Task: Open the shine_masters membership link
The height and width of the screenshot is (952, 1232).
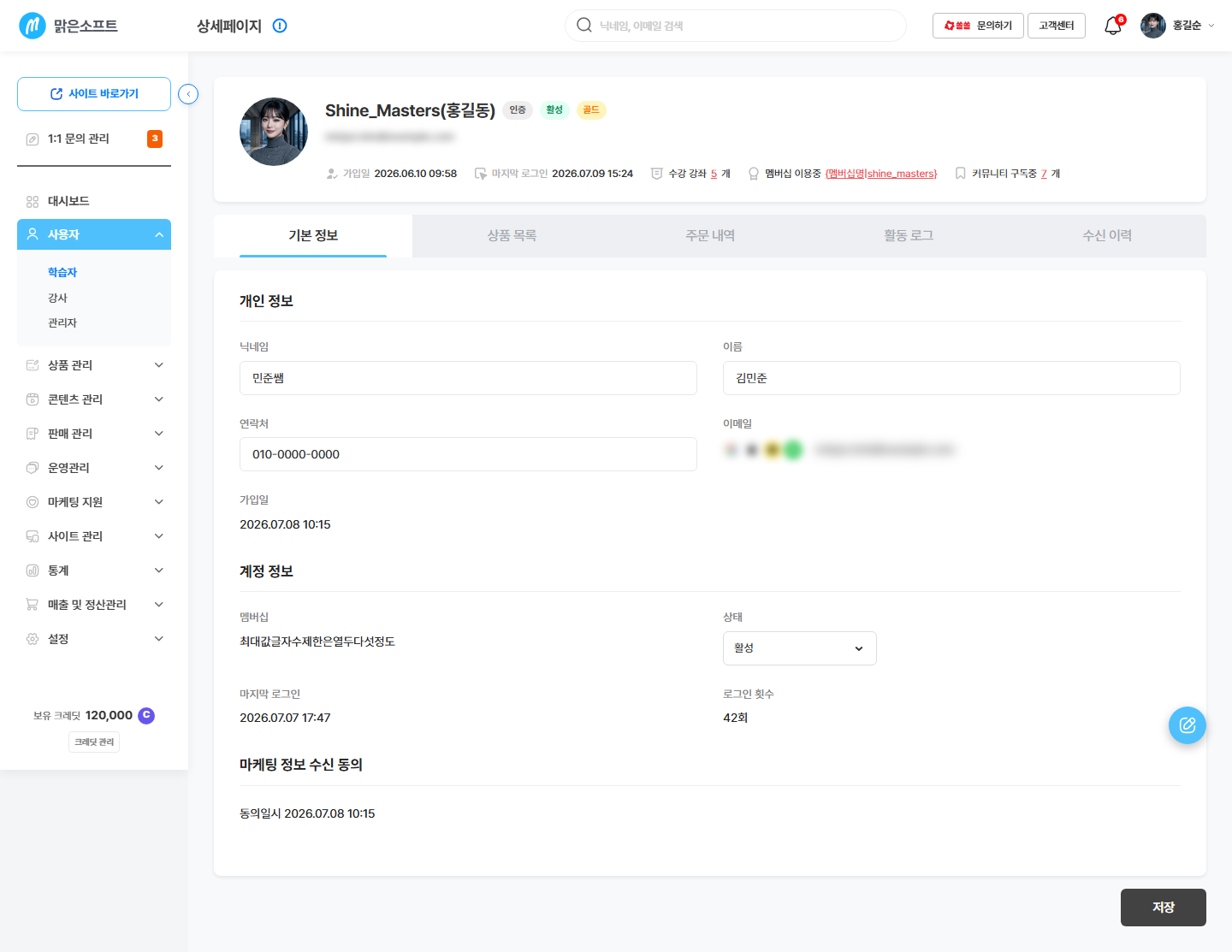Action: [881, 174]
